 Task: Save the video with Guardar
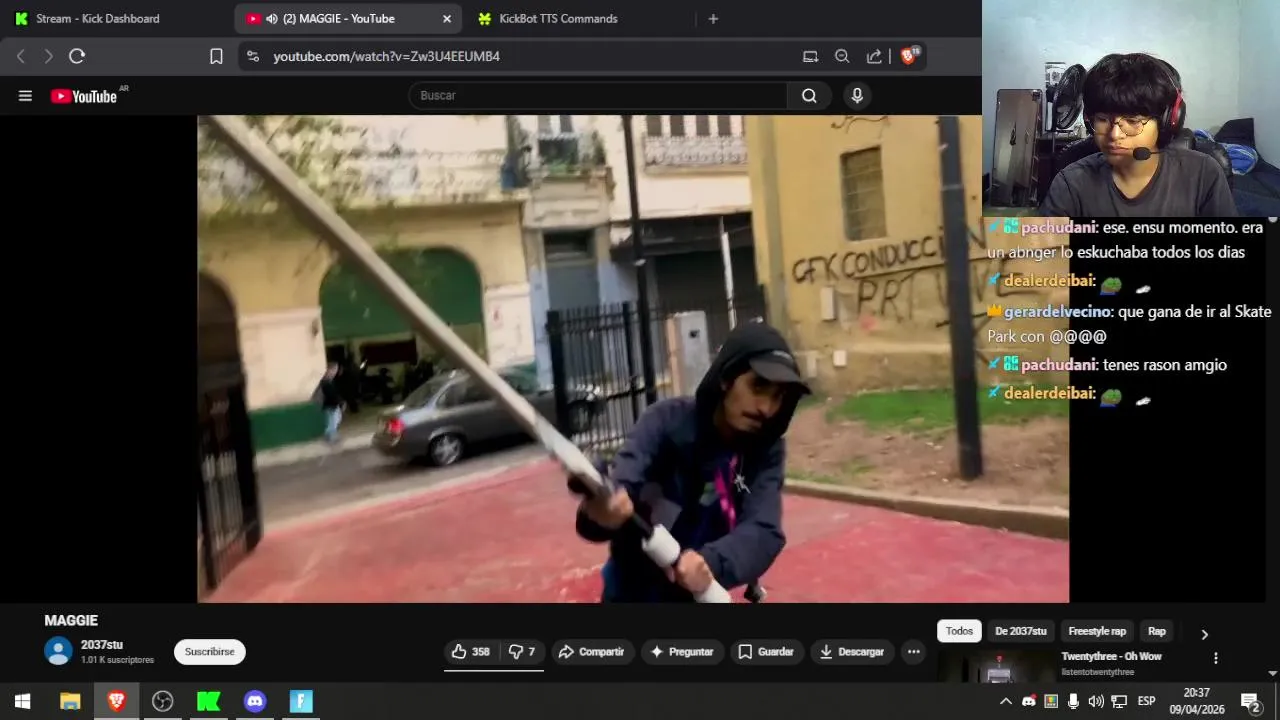pyautogui.click(x=766, y=652)
